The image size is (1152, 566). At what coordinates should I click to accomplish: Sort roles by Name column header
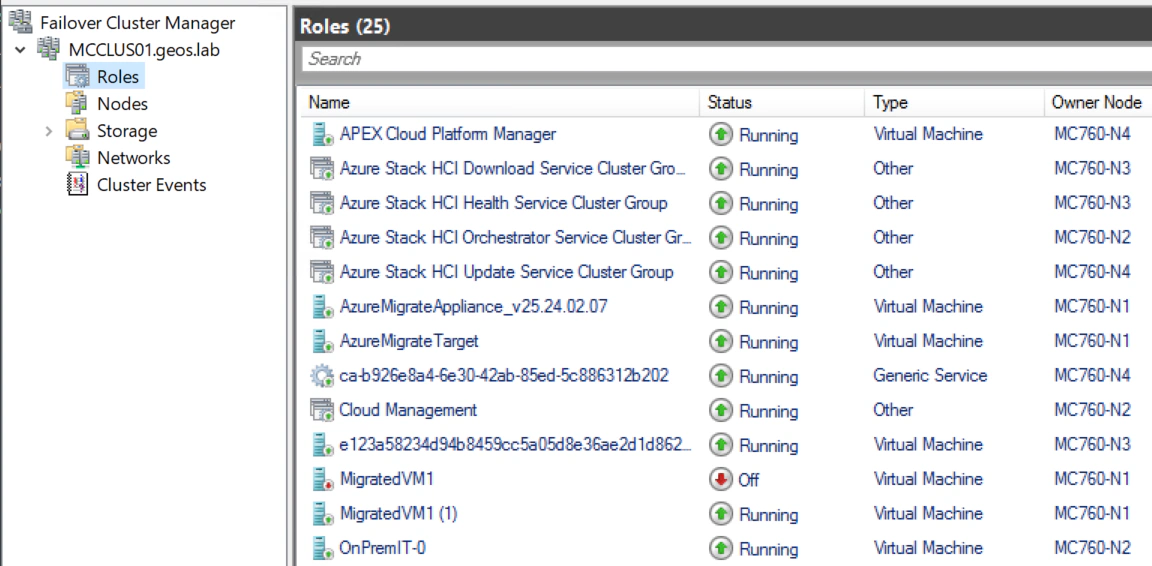click(329, 102)
